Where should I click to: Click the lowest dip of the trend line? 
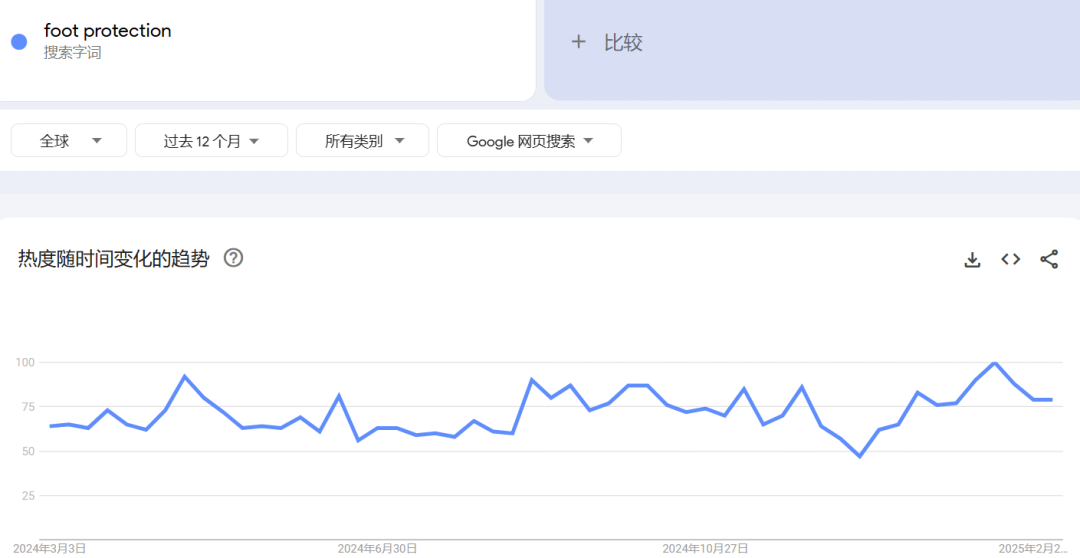(x=860, y=456)
